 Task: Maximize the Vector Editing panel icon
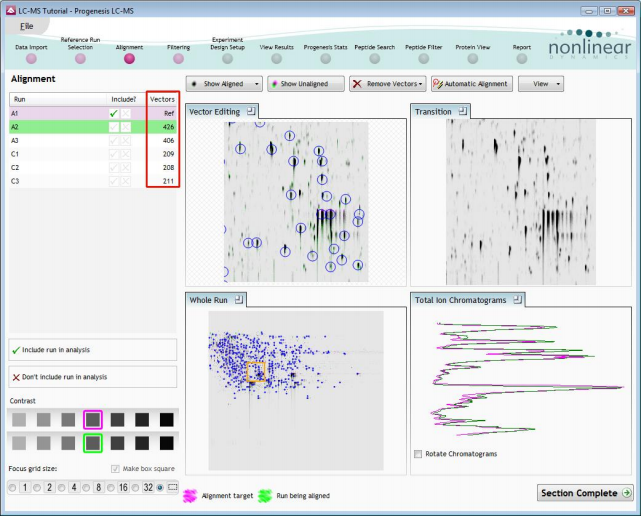251,111
